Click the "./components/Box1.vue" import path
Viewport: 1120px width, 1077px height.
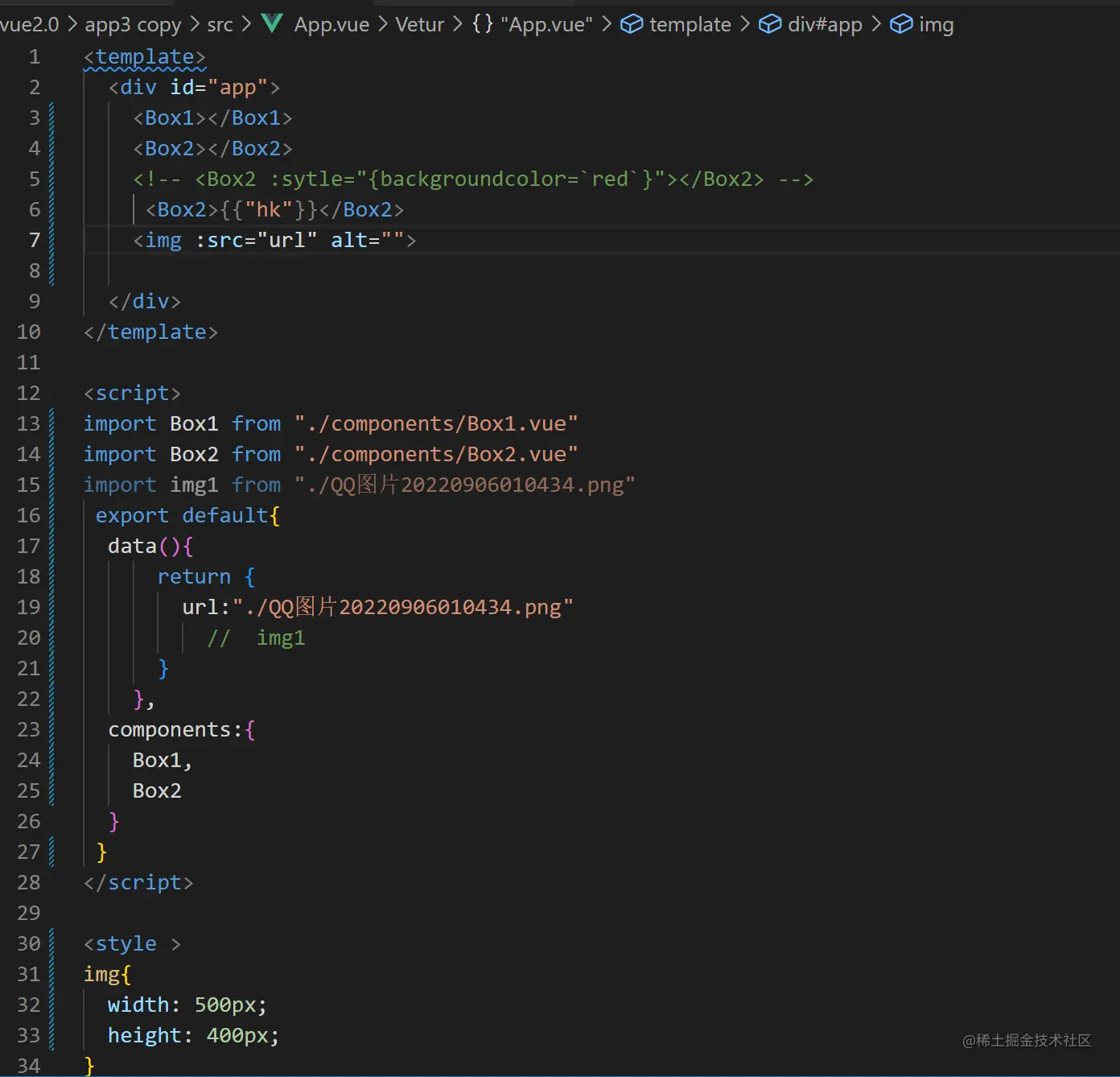point(436,424)
